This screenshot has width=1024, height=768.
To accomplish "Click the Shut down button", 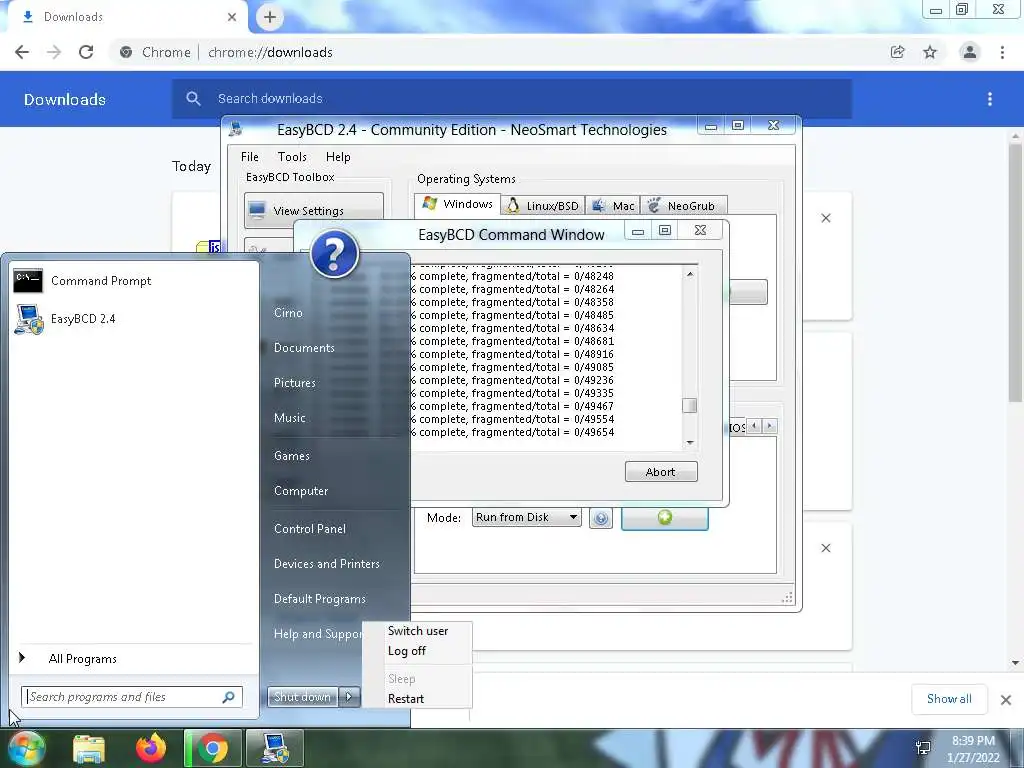I will (x=302, y=697).
